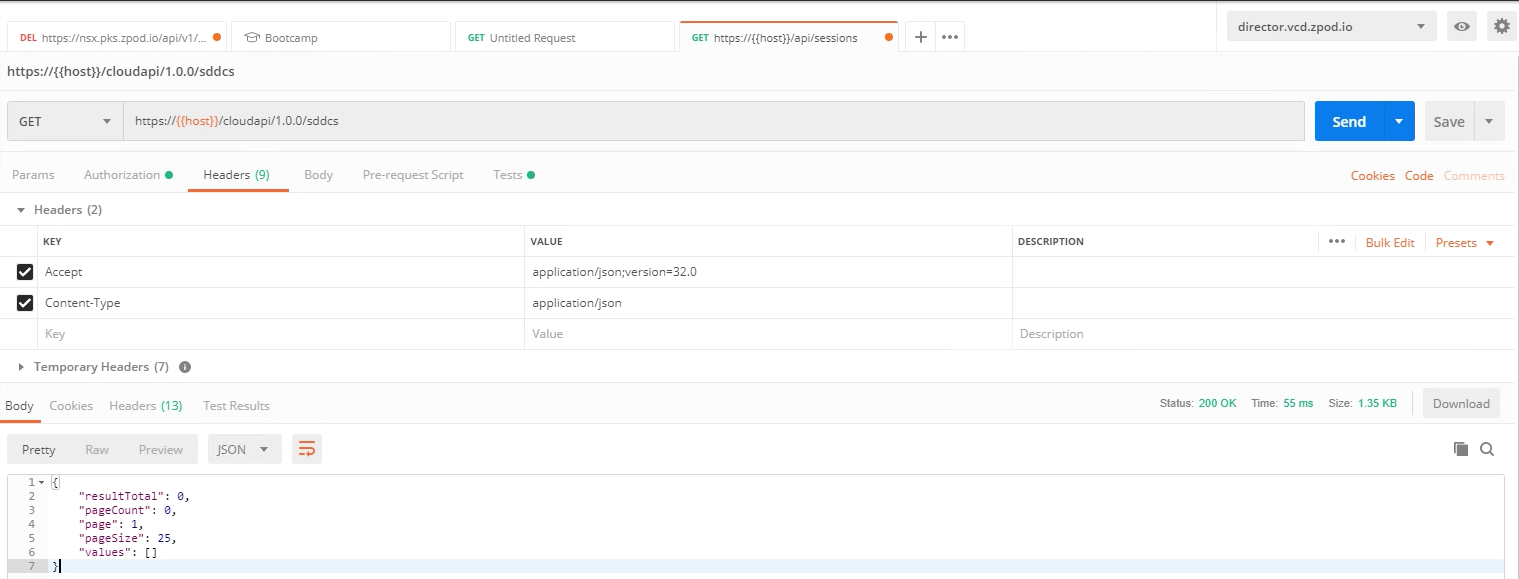Image resolution: width=1519 pixels, height=579 pixels.
Task: Click the Bulk Edit link
Action: tap(1389, 243)
